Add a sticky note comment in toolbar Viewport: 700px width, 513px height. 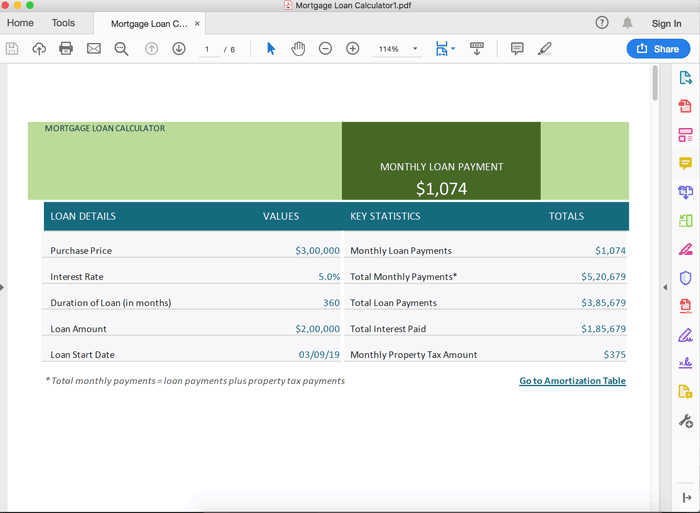coord(517,48)
